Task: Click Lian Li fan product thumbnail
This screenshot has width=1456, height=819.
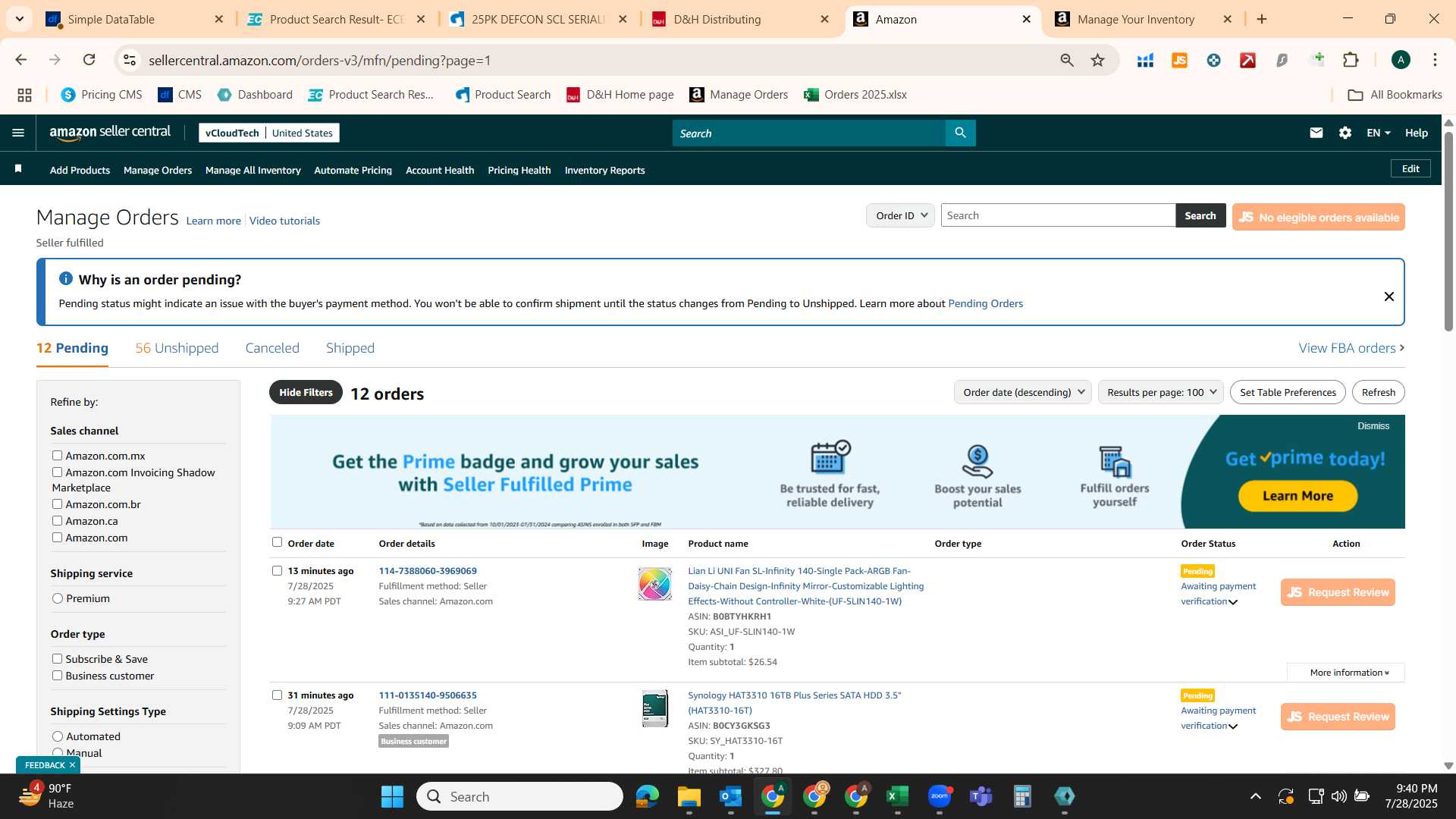Action: tap(654, 584)
